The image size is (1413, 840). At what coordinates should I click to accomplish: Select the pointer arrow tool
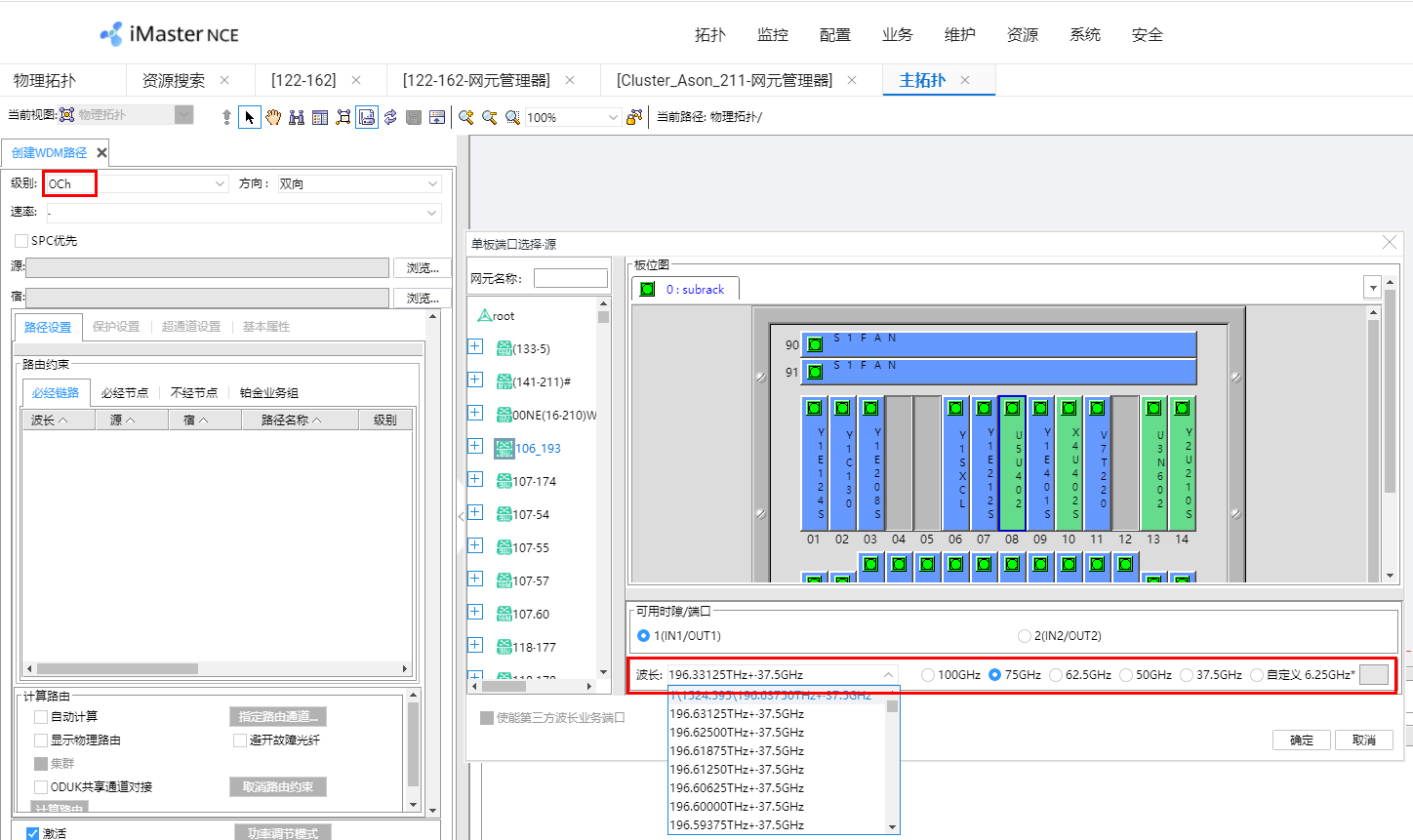click(x=250, y=117)
